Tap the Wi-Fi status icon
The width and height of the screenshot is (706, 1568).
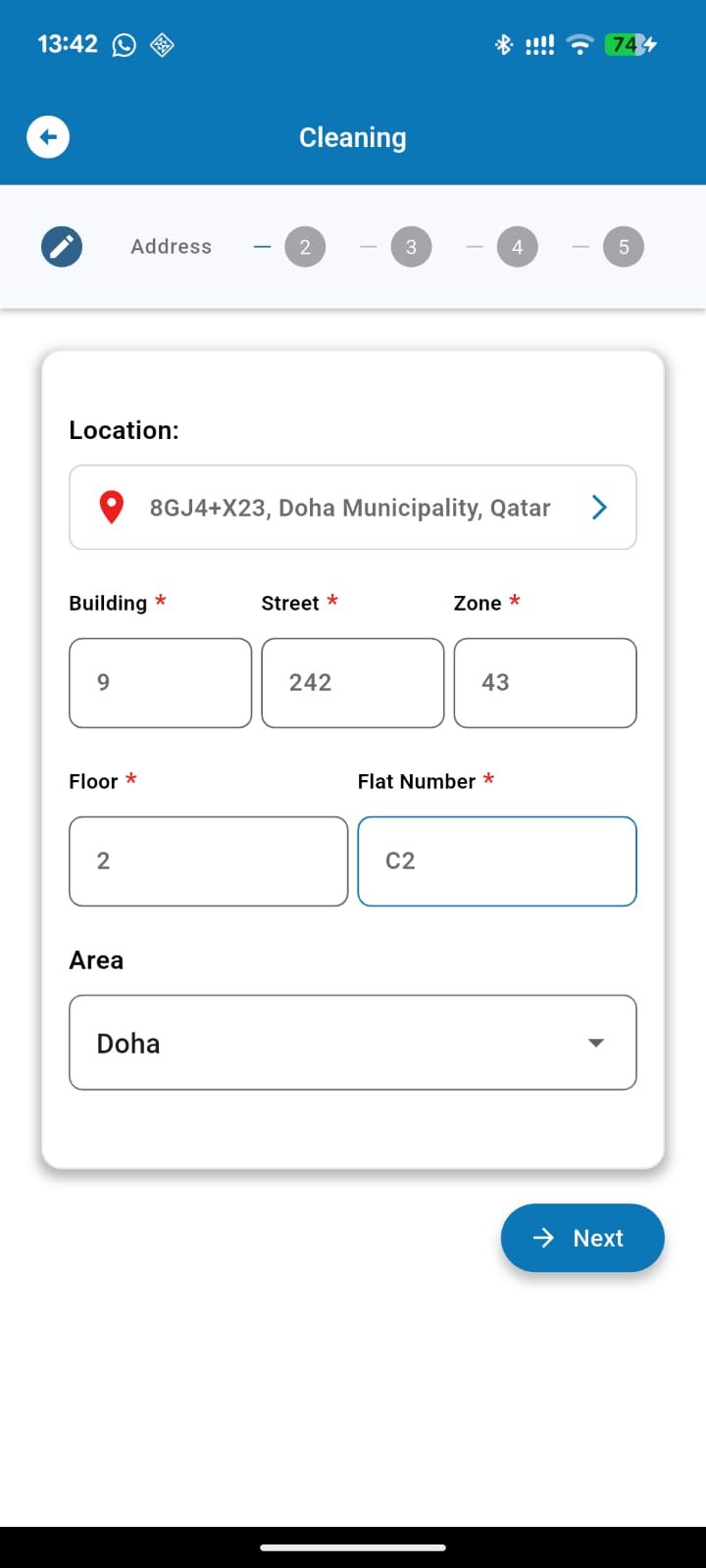click(x=580, y=44)
